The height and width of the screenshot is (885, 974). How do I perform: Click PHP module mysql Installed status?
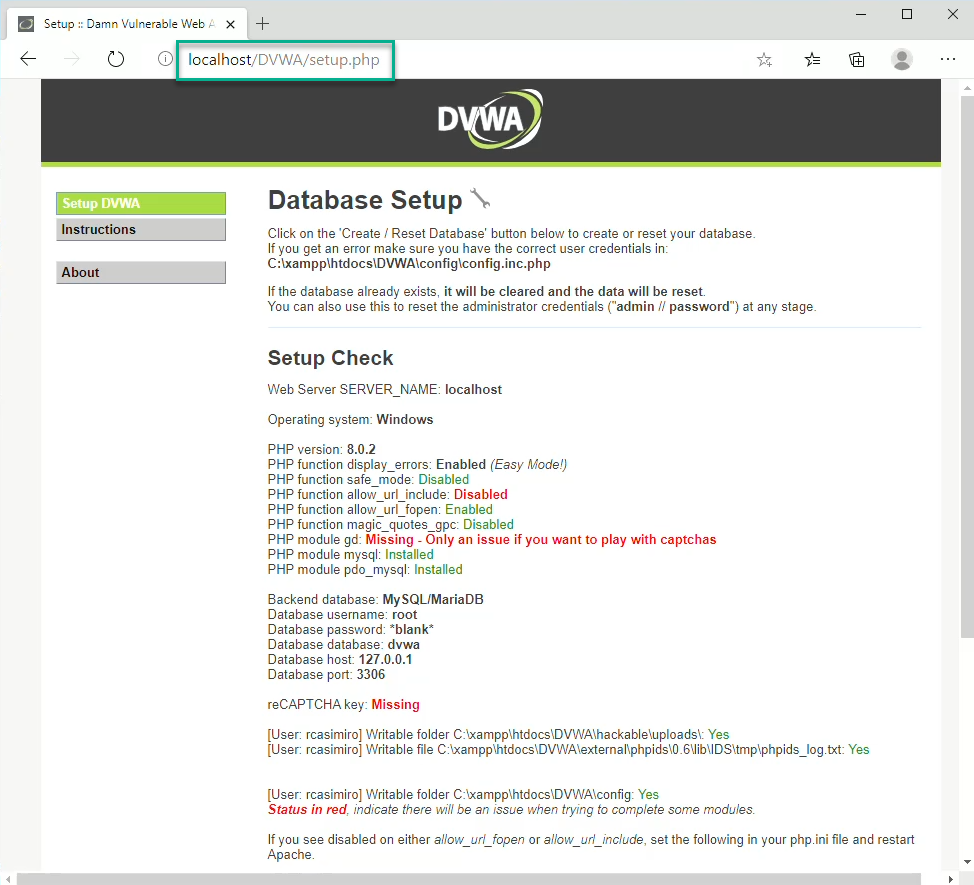click(x=409, y=554)
